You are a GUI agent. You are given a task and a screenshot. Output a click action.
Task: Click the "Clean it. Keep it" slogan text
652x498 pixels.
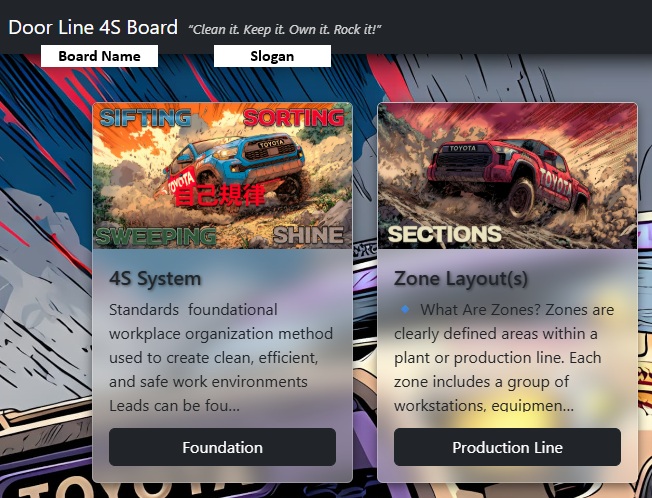coord(285,29)
